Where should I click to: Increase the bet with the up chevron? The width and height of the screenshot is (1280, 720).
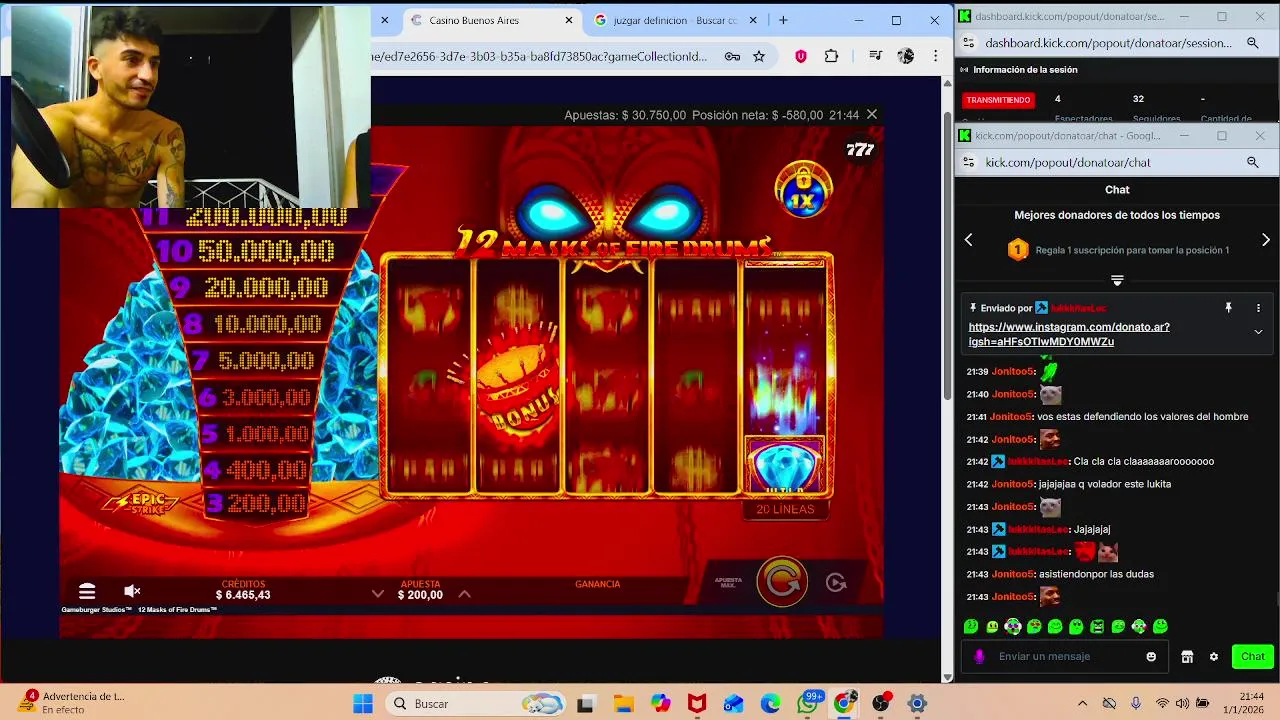pos(464,593)
